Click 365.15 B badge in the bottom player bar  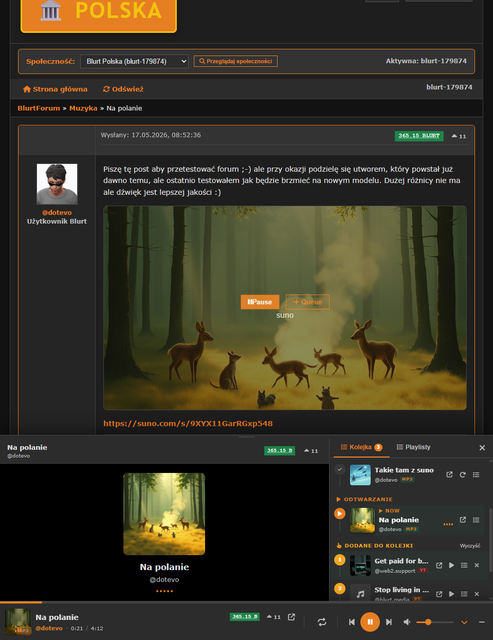tap(244, 617)
